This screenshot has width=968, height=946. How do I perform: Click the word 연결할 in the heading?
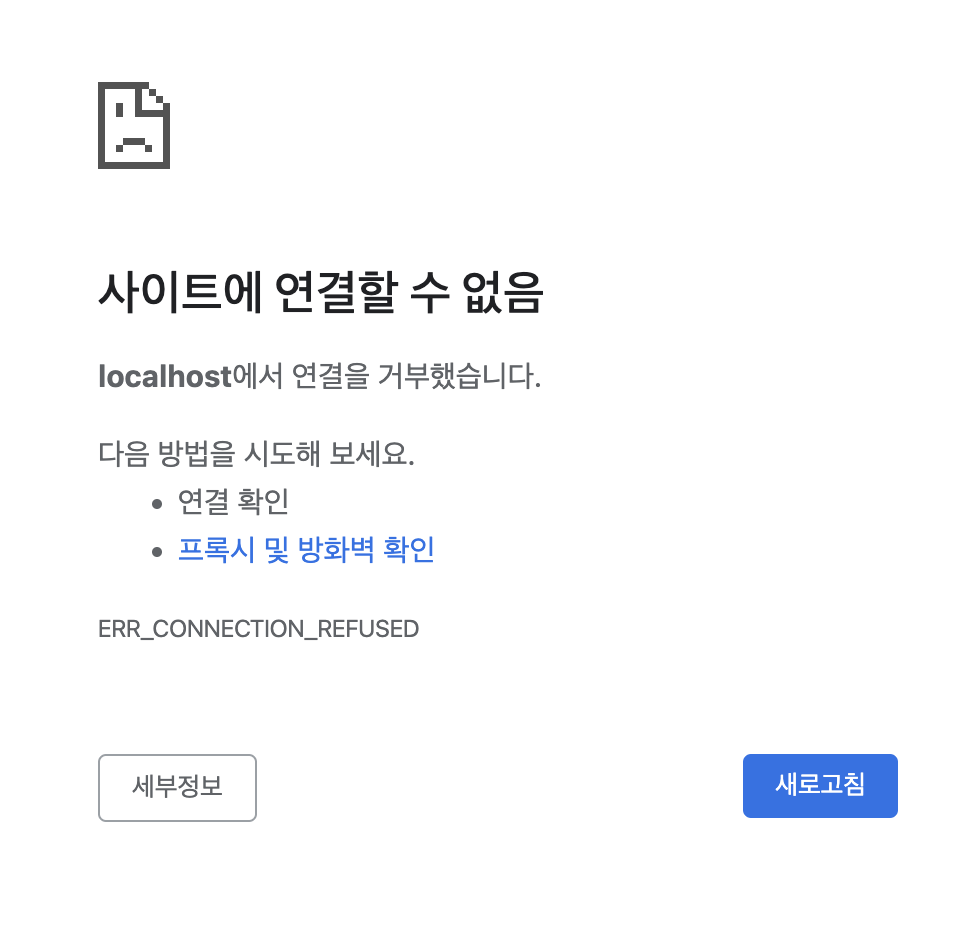[x=336, y=292]
